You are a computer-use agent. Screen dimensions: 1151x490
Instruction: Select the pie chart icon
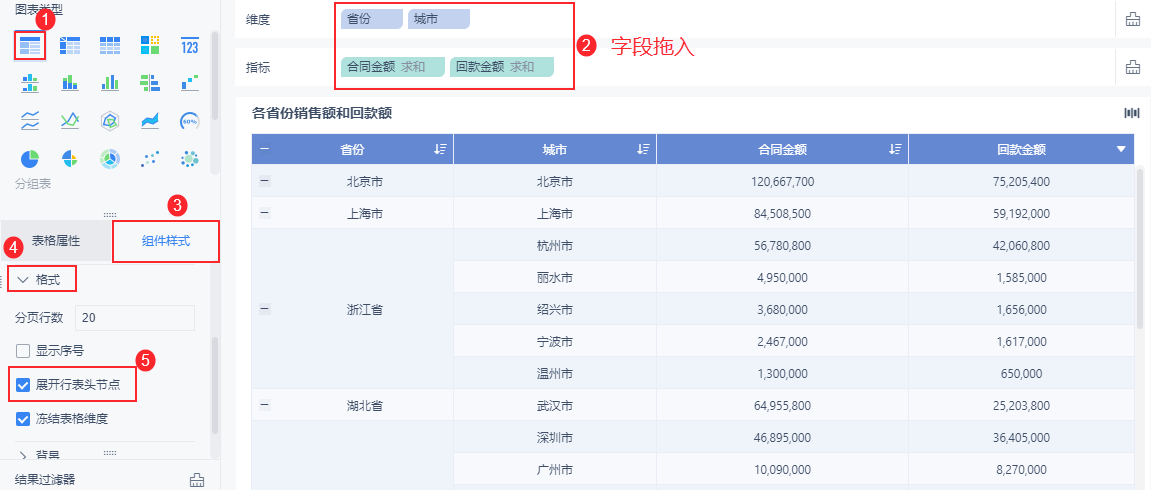coord(29,158)
